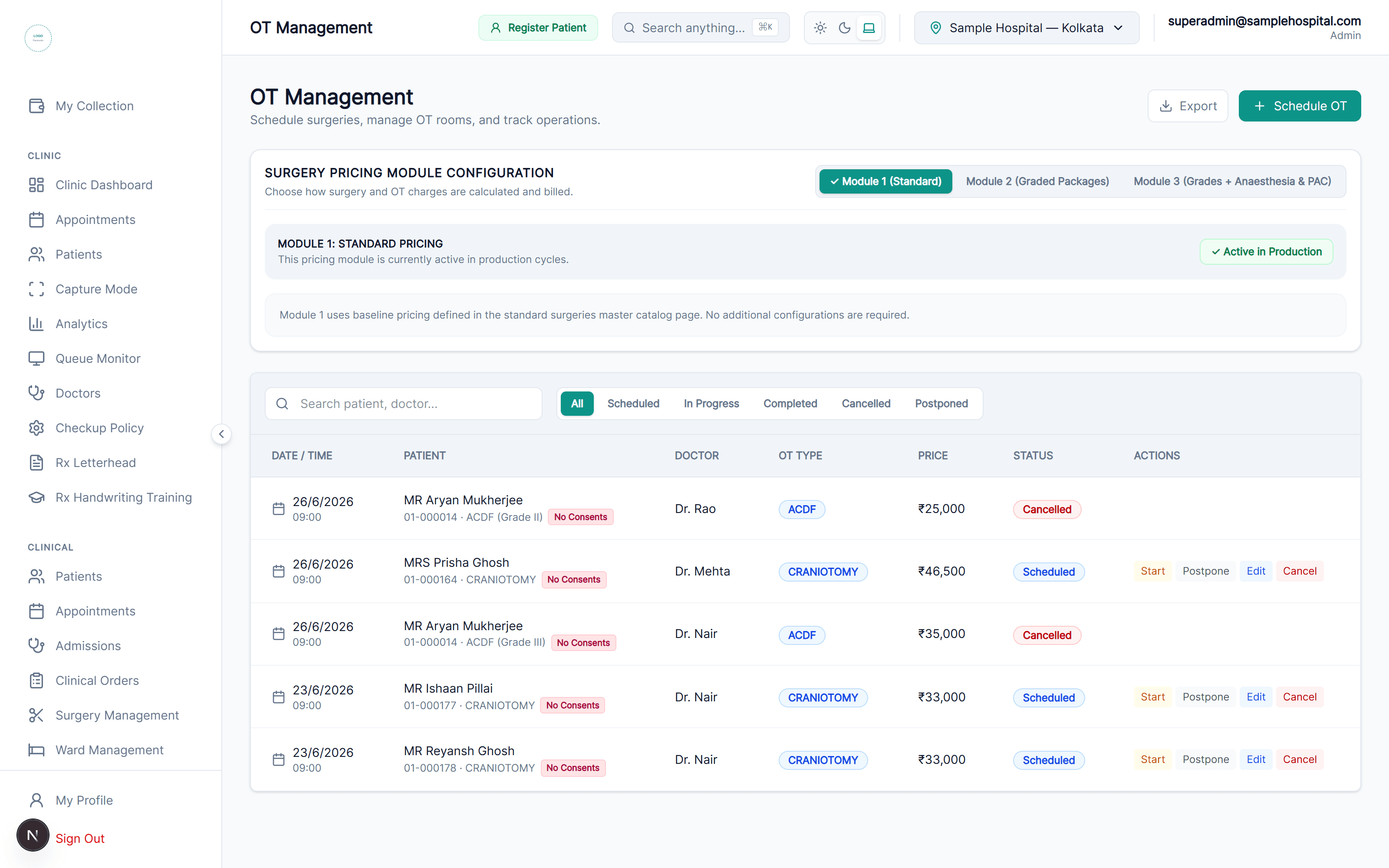This screenshot has width=1389, height=868.
Task: Click Start for MRS Prisha Ghosh
Action: point(1152,571)
